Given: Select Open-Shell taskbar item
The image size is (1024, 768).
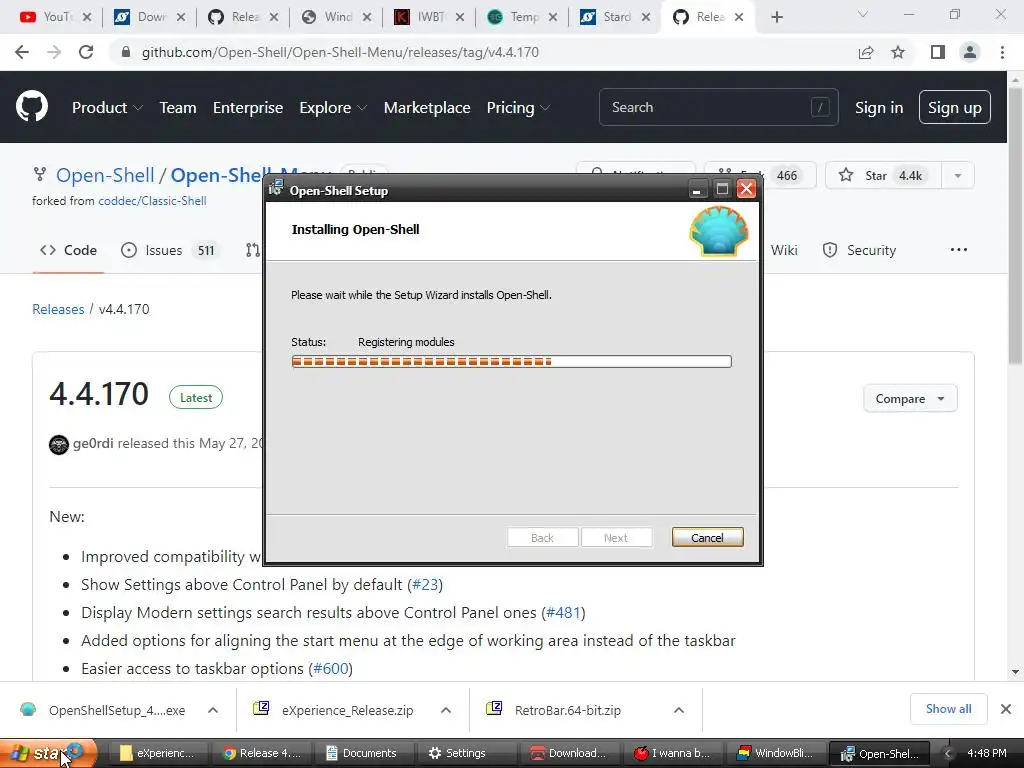Looking at the screenshot, I should coord(880,753).
